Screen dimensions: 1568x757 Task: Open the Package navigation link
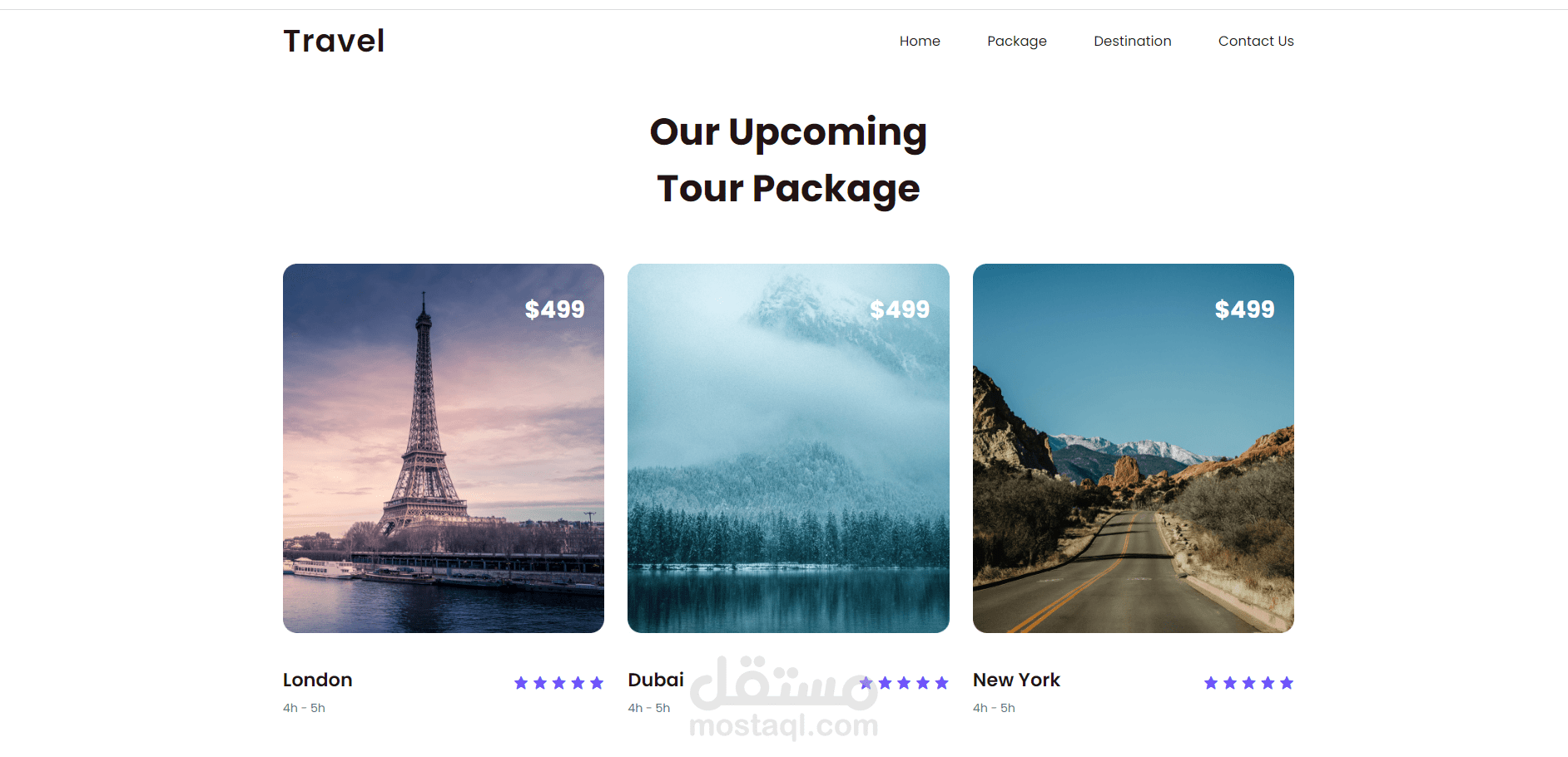click(x=1017, y=41)
